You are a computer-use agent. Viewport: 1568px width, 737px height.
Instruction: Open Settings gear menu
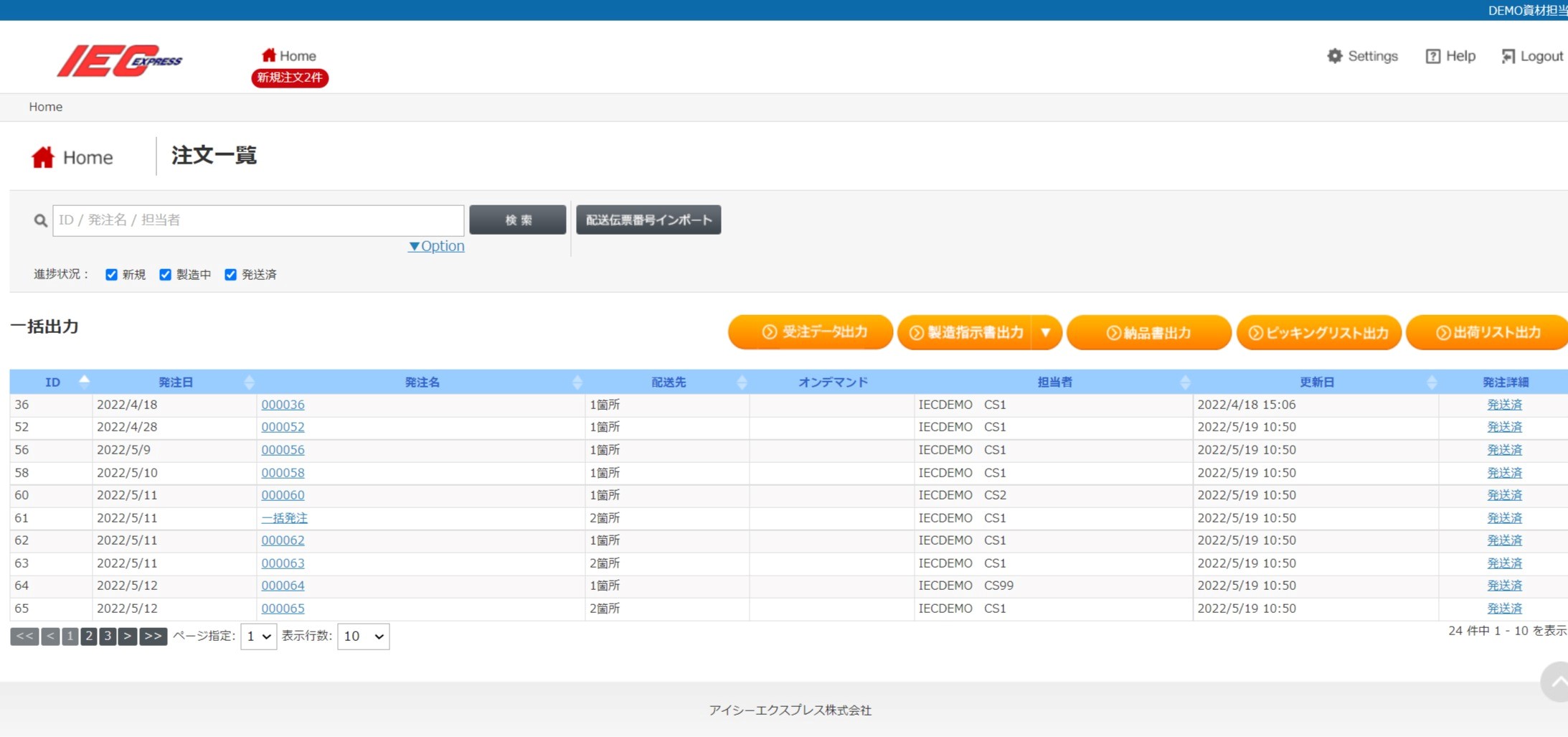click(x=1362, y=56)
